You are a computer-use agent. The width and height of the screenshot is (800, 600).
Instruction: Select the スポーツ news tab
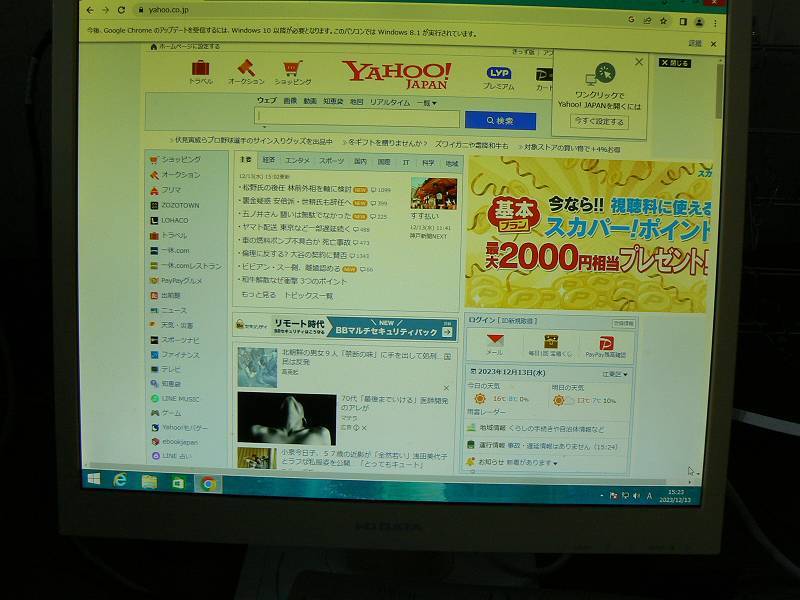coord(332,161)
